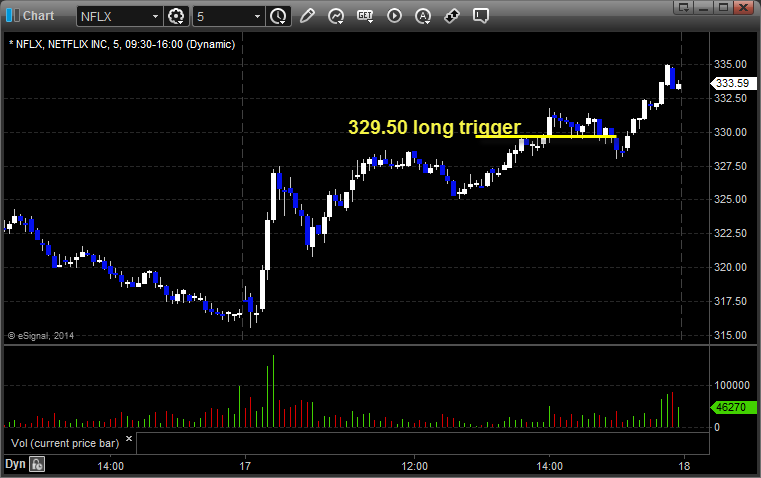The image size is (761, 478).
Task: Click the chart comment bubble icon
Action: pyautogui.click(x=480, y=16)
